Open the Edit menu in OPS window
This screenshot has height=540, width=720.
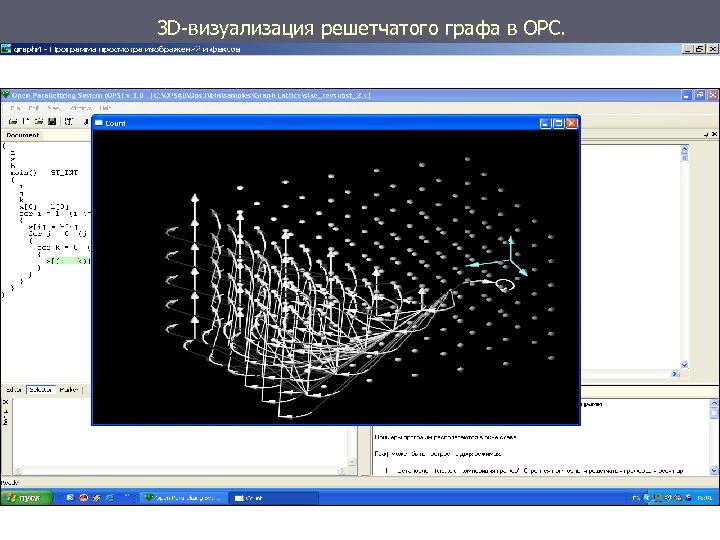pos(34,108)
